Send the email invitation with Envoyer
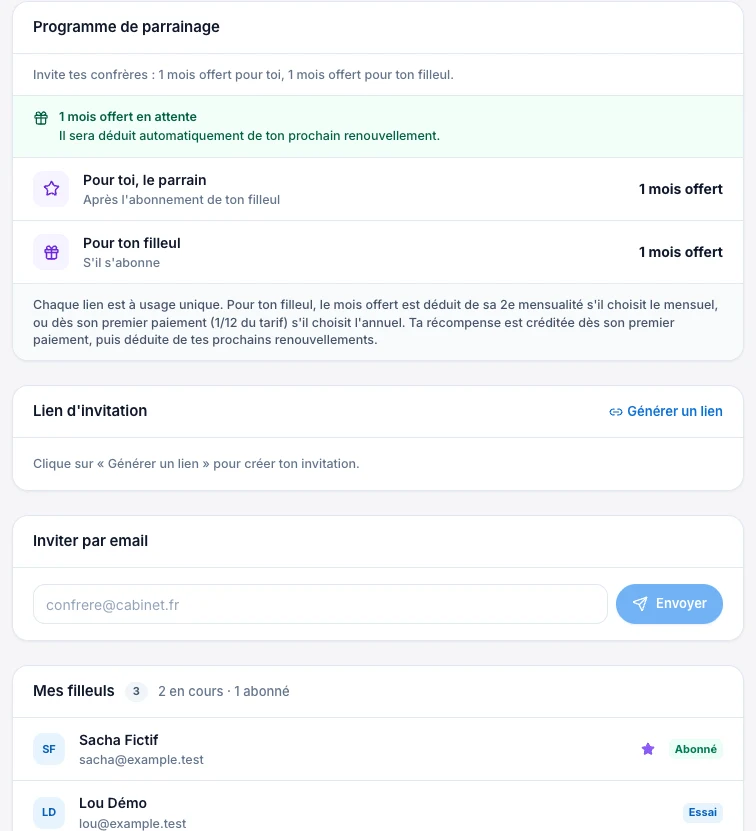 (x=669, y=604)
